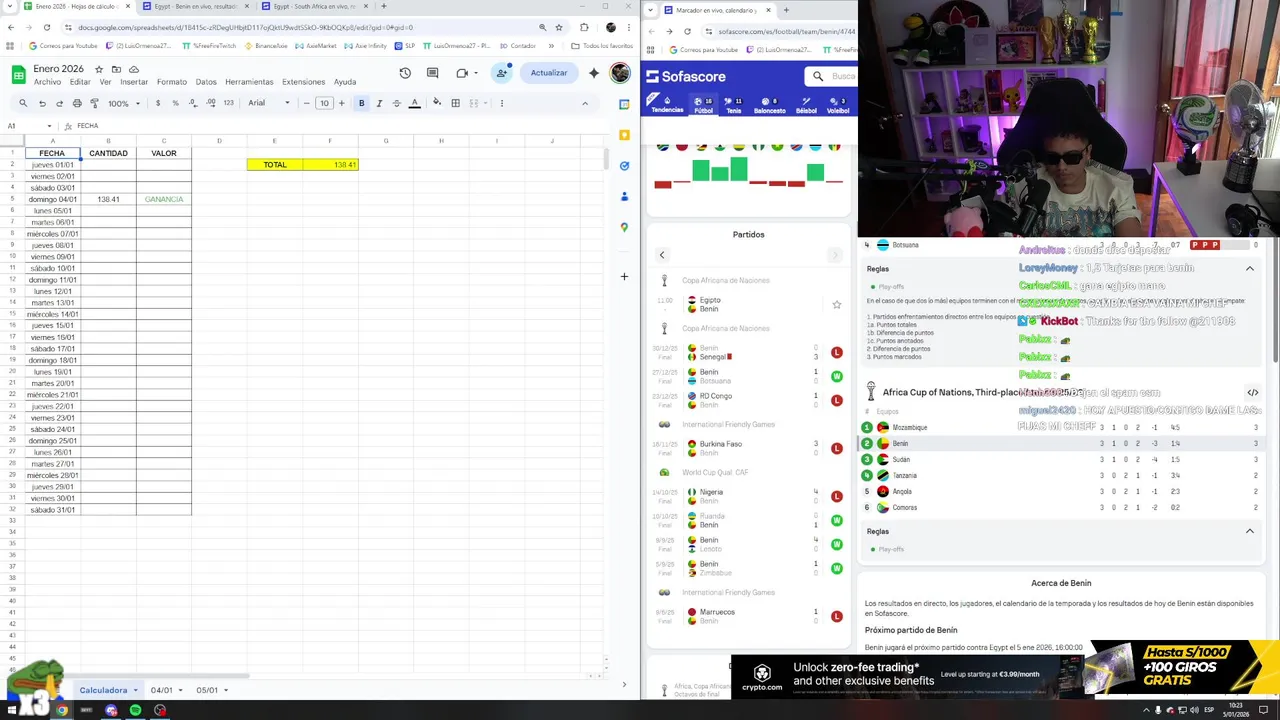Select the Paint format roller tool
This screenshot has height=720, width=1280.
tap(94, 103)
